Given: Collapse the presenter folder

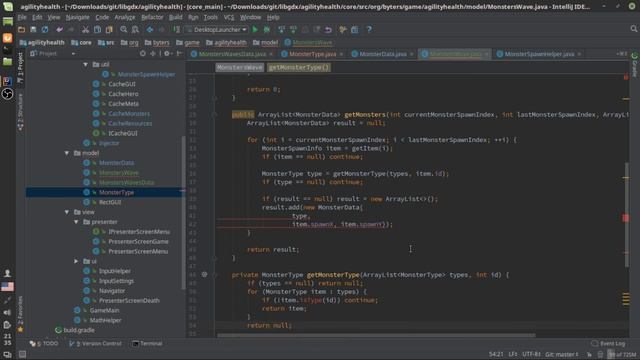Looking at the screenshot, I should tap(76, 222).
